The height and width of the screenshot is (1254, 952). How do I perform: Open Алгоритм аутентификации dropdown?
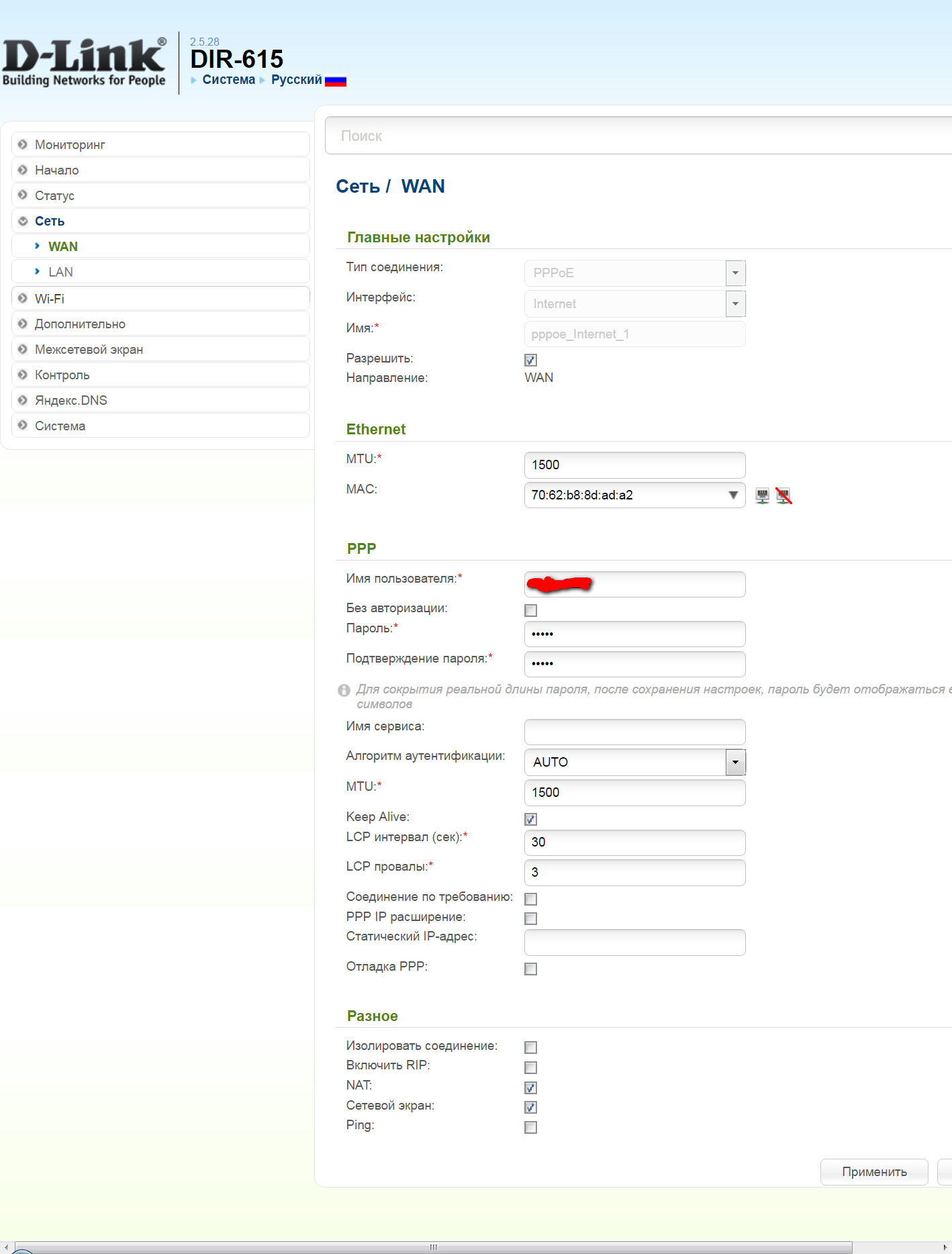[735, 763]
